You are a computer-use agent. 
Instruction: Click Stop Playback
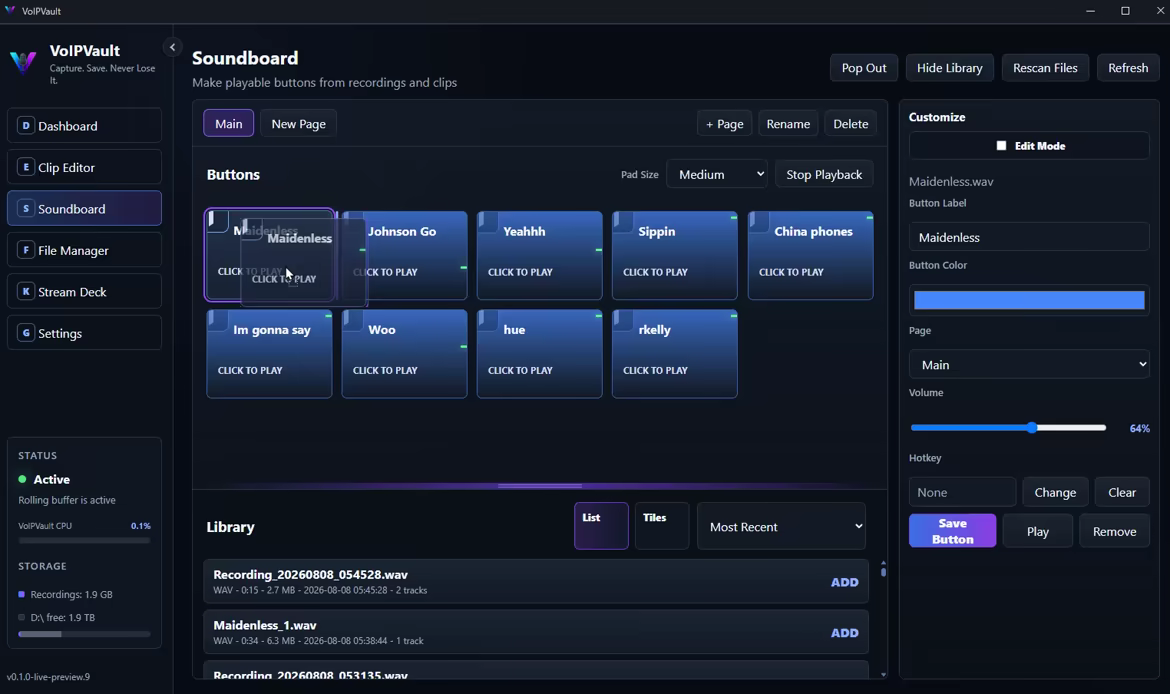point(824,174)
